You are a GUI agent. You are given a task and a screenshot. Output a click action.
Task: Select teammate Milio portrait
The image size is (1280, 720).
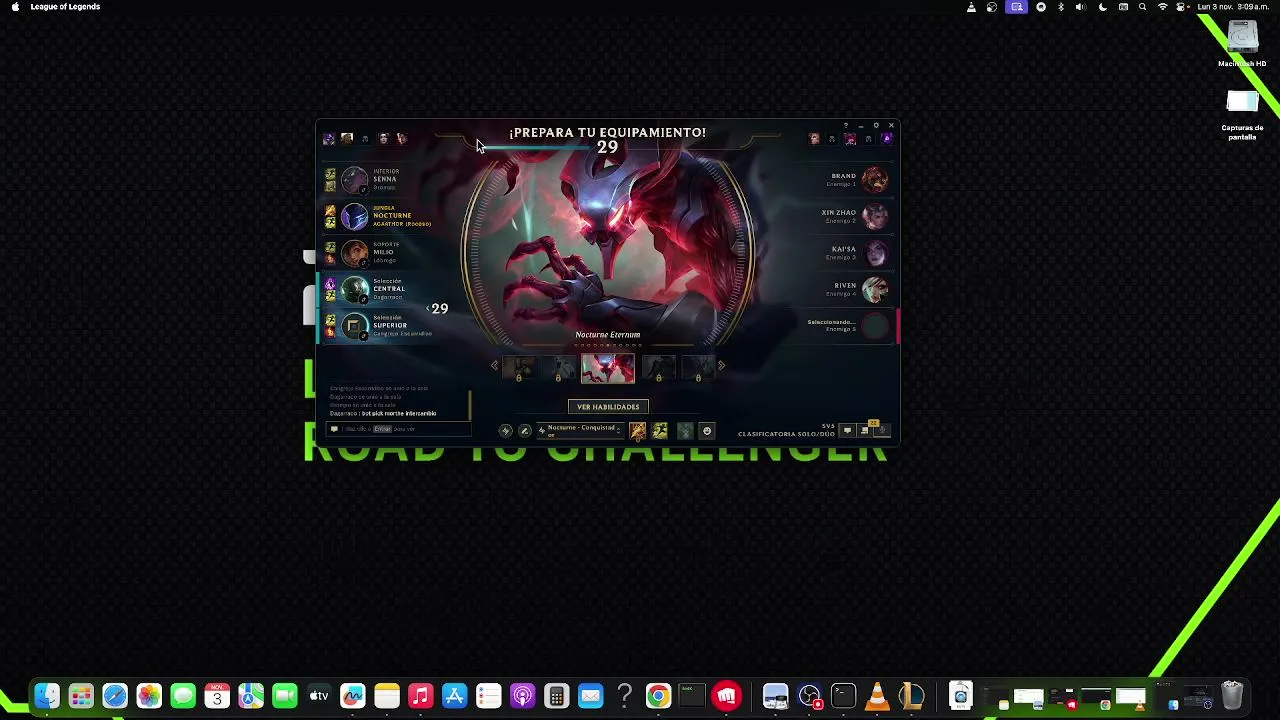[355, 252]
